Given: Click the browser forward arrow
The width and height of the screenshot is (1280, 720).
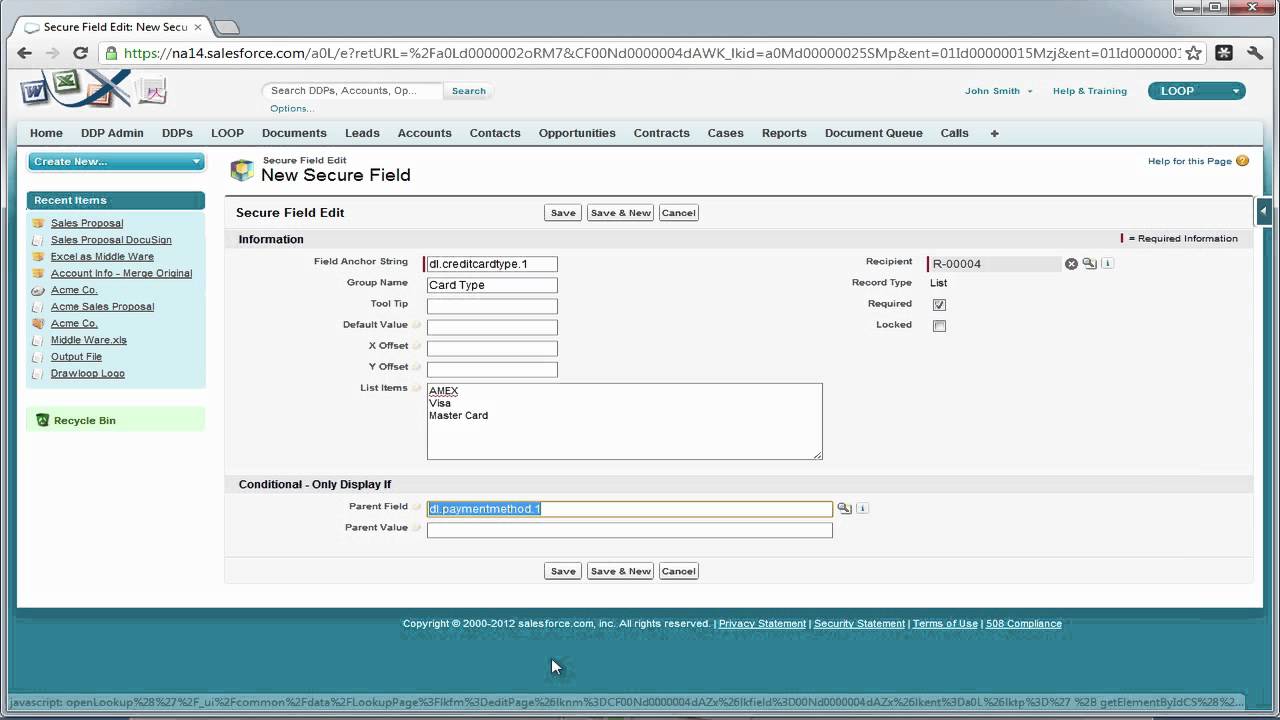Looking at the screenshot, I should 52,54.
